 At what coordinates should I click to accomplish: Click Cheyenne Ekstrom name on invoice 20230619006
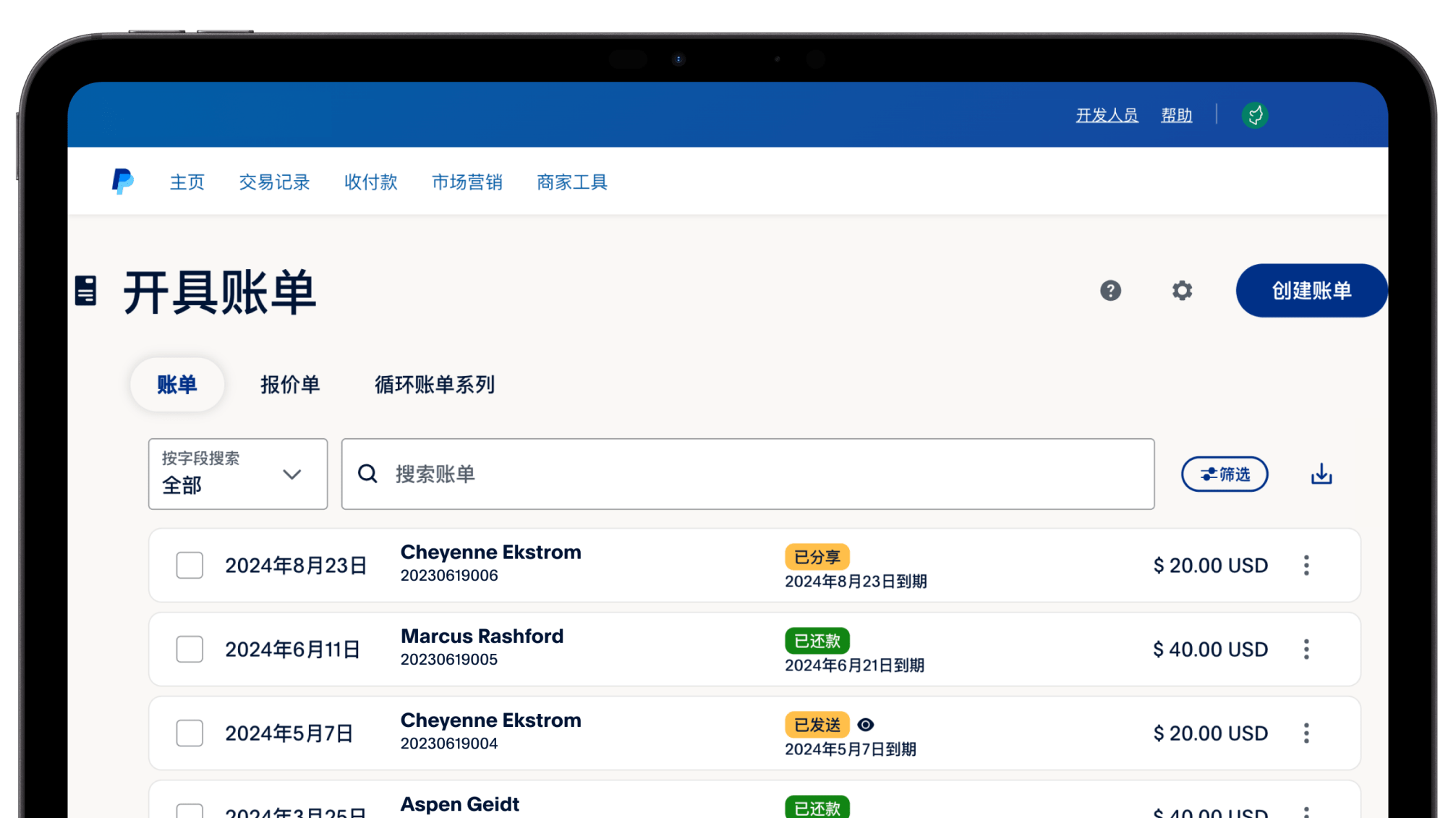tap(491, 553)
